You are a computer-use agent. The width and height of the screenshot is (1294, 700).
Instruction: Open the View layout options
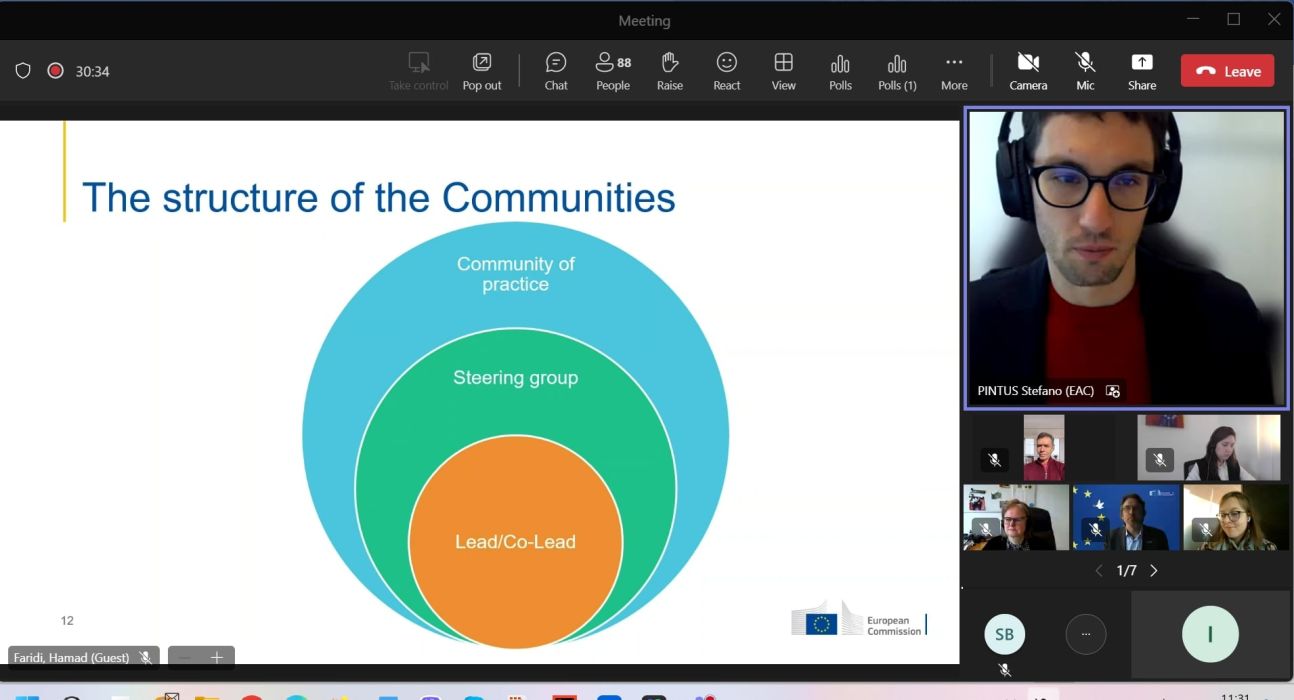pyautogui.click(x=784, y=71)
